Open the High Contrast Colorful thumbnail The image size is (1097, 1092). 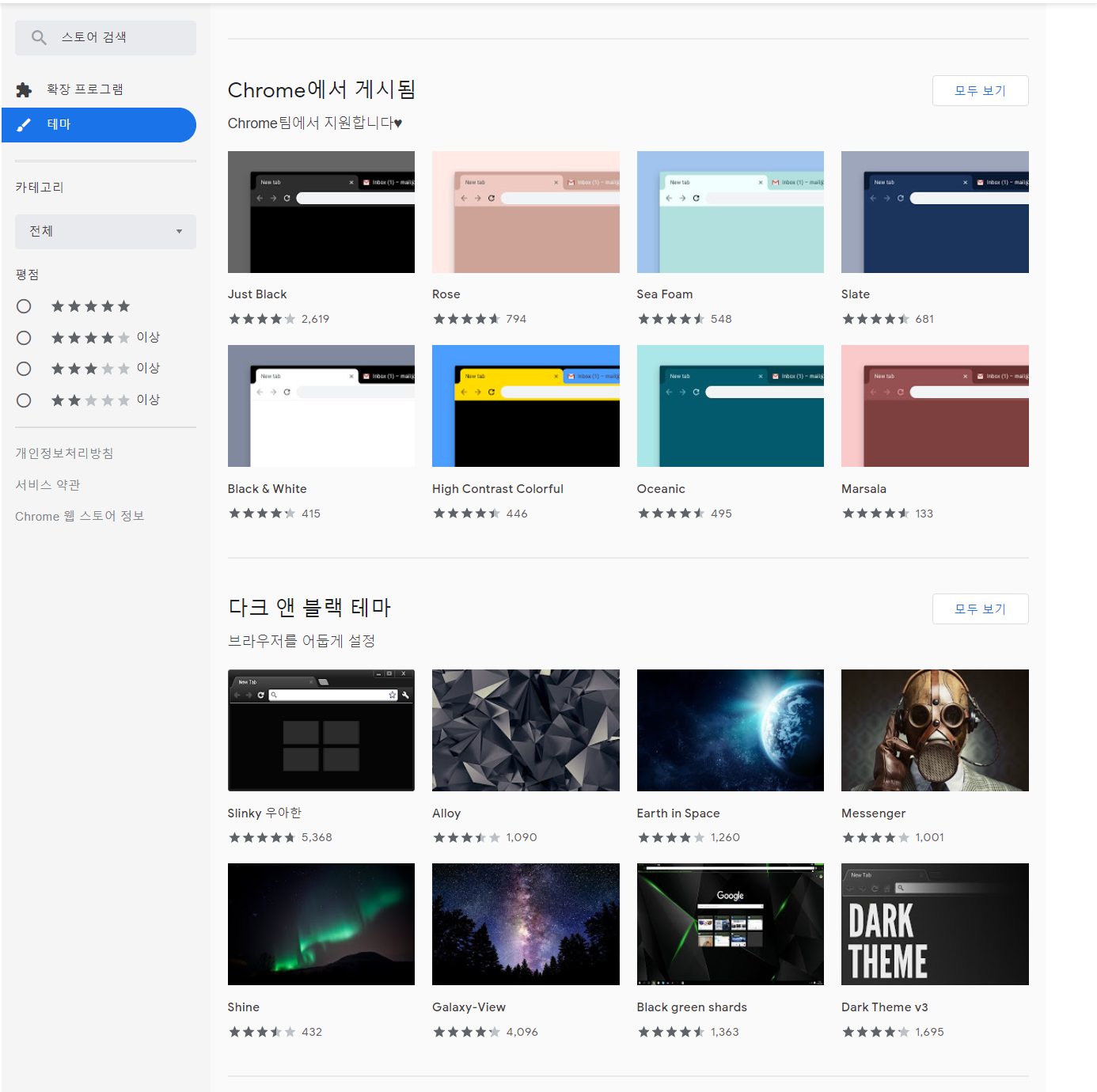coord(526,406)
